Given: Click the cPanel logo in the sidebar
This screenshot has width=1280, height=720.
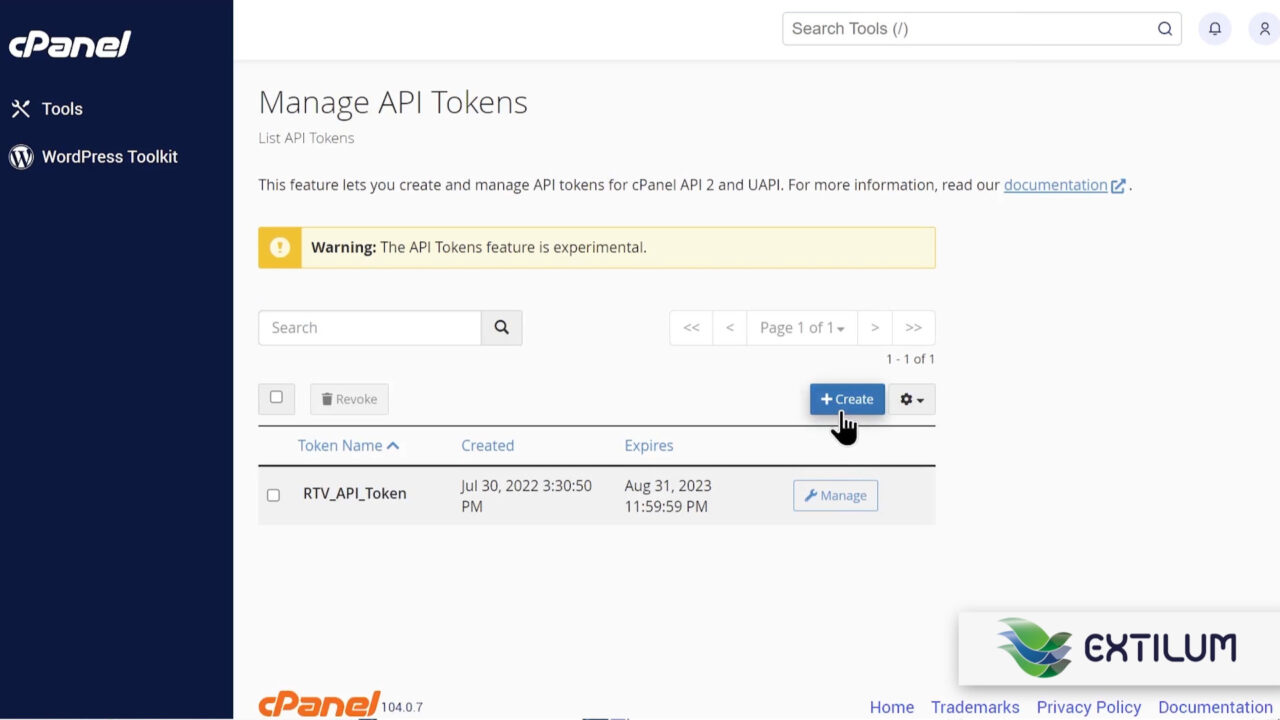Looking at the screenshot, I should [69, 44].
